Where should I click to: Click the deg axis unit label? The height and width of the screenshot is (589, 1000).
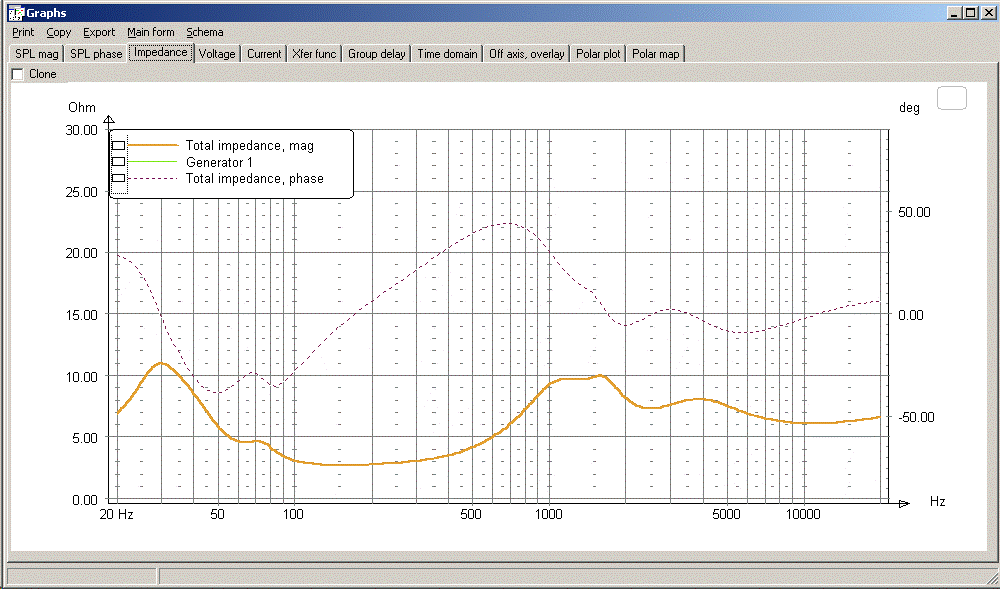(x=909, y=108)
